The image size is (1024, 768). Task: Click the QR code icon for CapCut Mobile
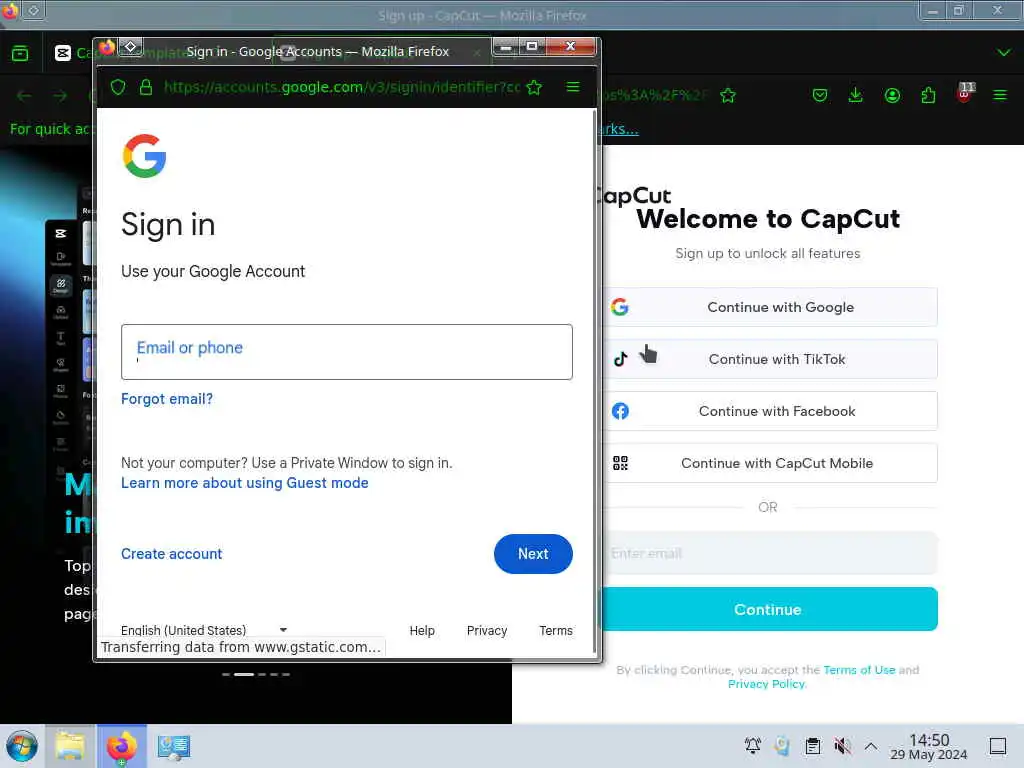[x=620, y=463]
